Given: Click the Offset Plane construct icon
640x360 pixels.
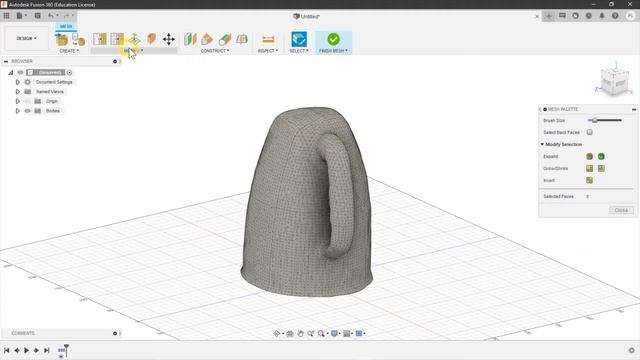Looking at the screenshot, I should [190, 39].
